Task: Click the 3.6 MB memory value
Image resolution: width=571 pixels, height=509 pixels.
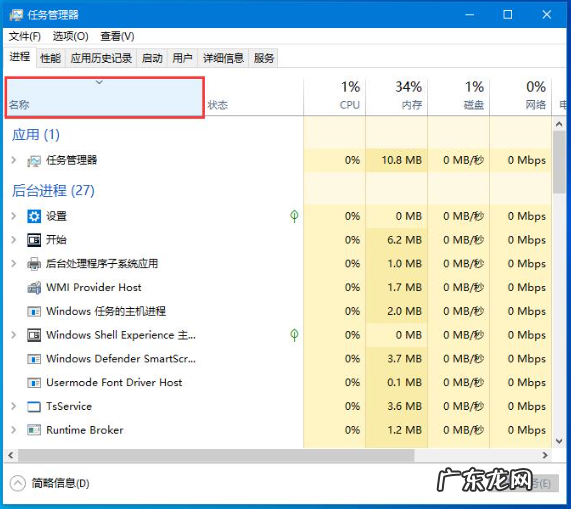Action: coord(404,406)
